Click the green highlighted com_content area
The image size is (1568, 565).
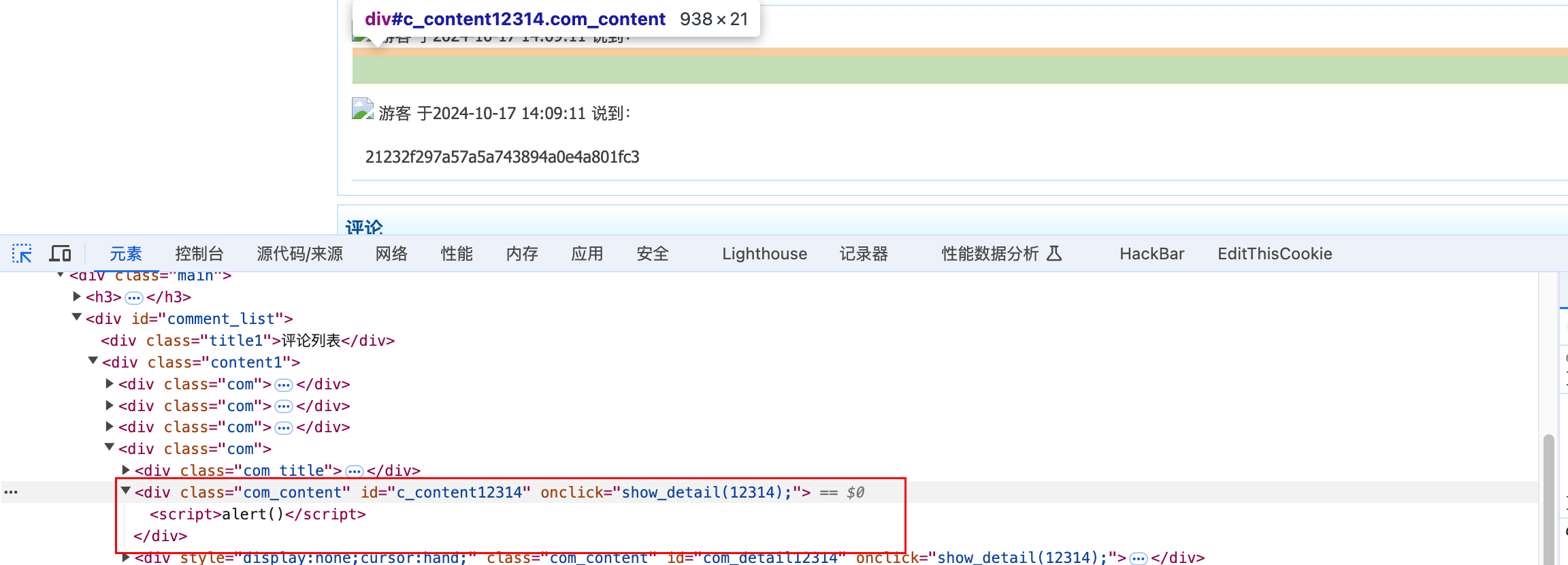click(x=960, y=69)
